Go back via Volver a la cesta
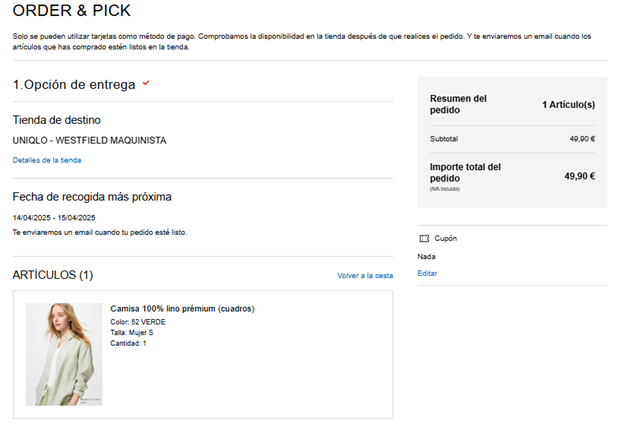The image size is (624, 446). click(x=365, y=275)
